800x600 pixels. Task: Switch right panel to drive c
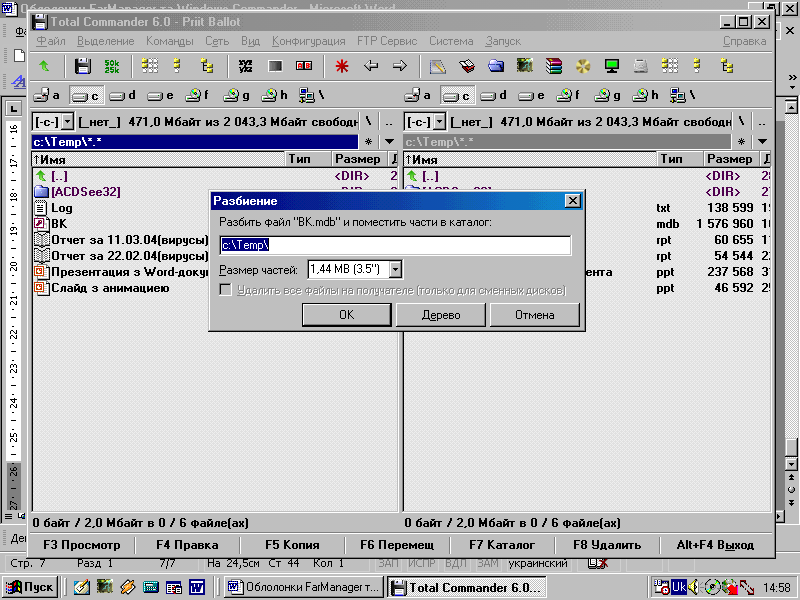pyautogui.click(x=457, y=95)
